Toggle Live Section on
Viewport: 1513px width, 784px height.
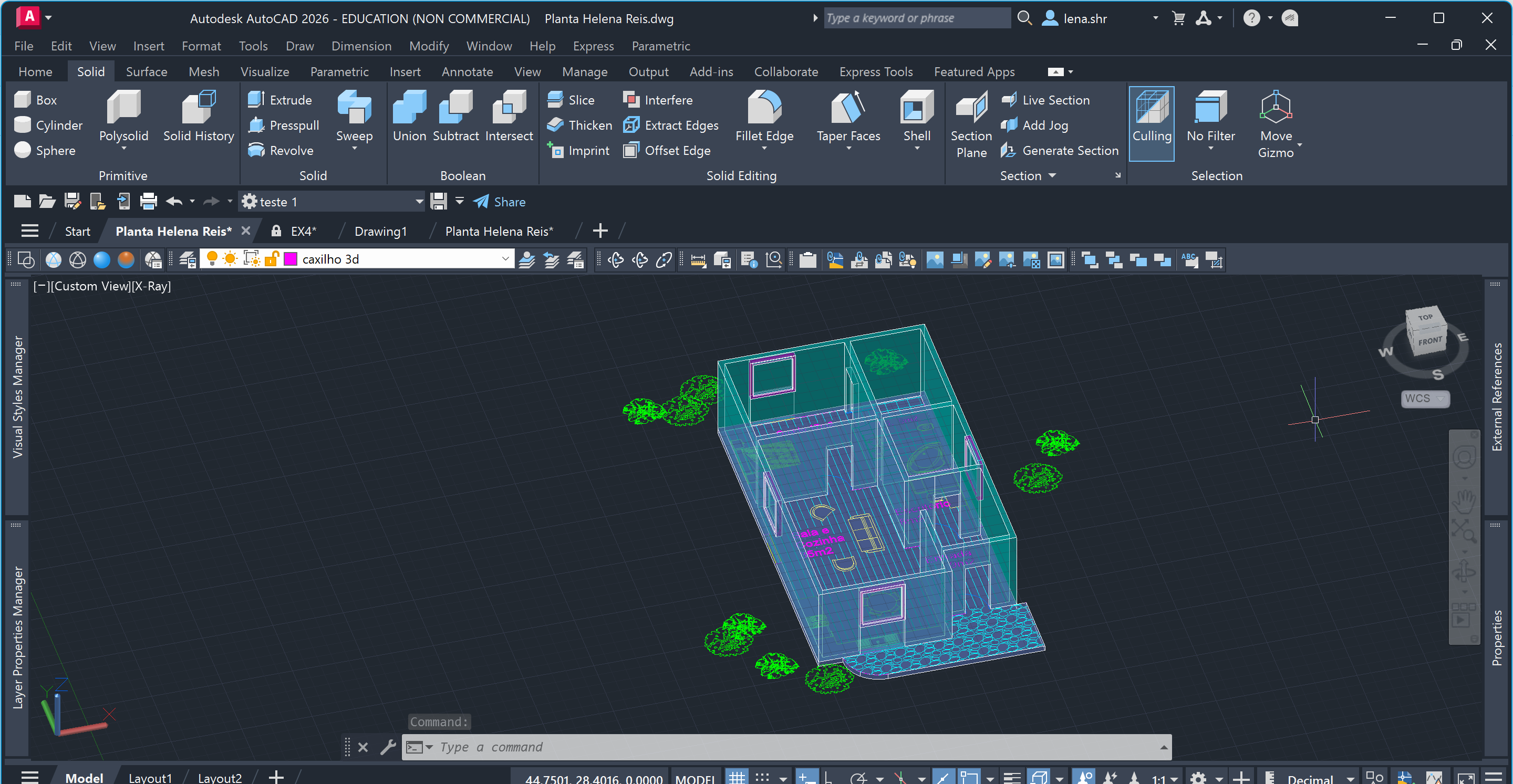(x=1045, y=100)
